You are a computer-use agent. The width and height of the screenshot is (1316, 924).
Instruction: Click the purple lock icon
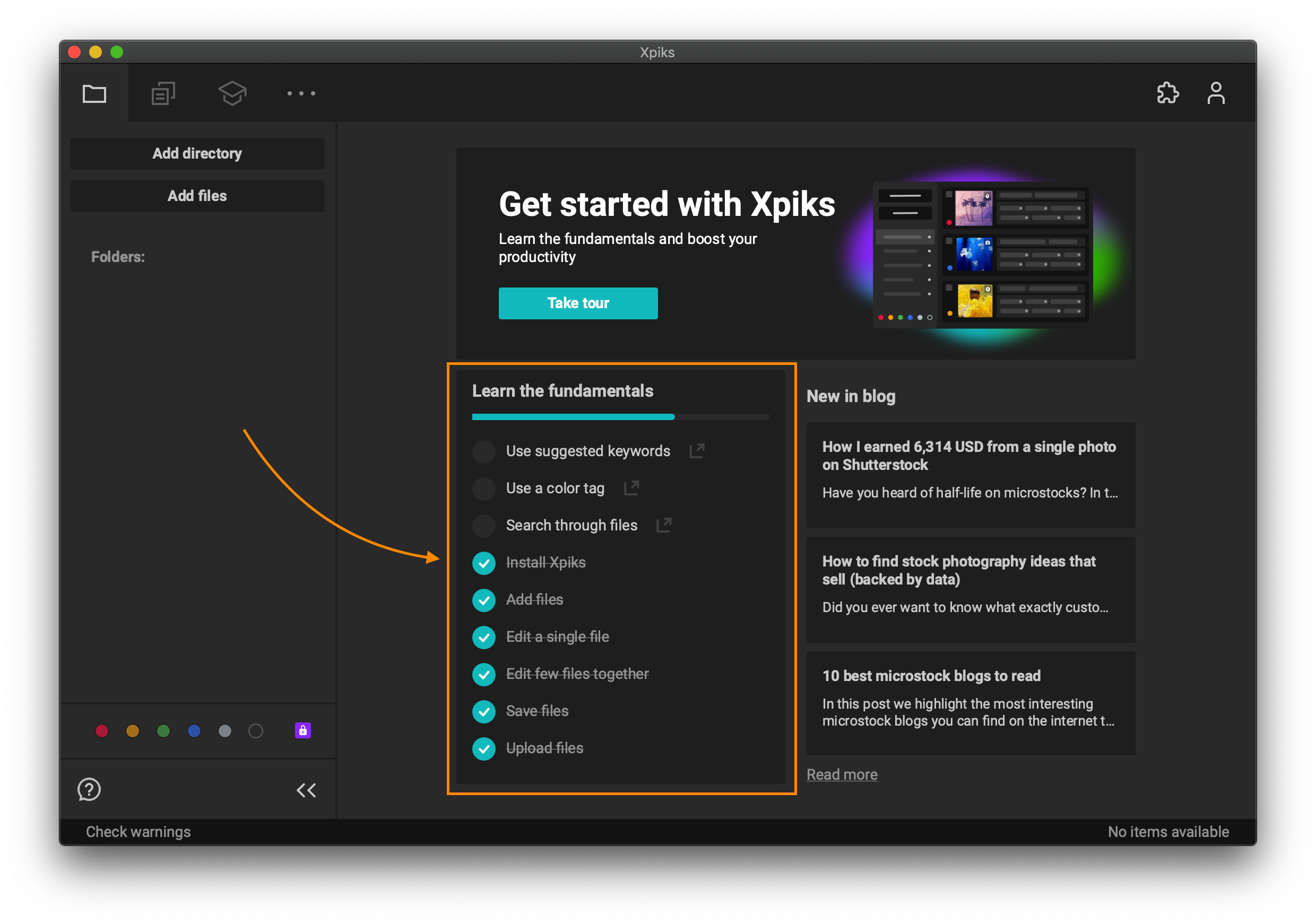302,730
